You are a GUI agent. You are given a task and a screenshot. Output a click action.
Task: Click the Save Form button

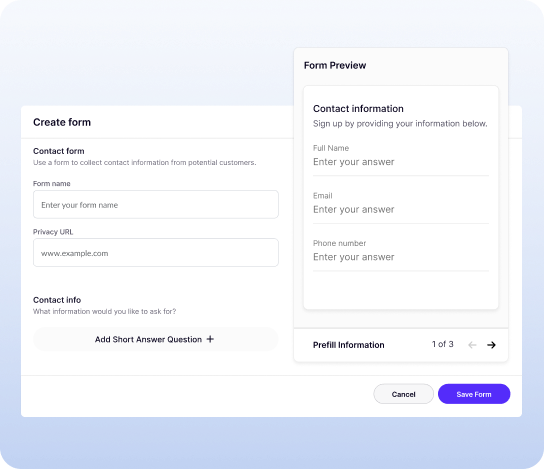coord(474,394)
